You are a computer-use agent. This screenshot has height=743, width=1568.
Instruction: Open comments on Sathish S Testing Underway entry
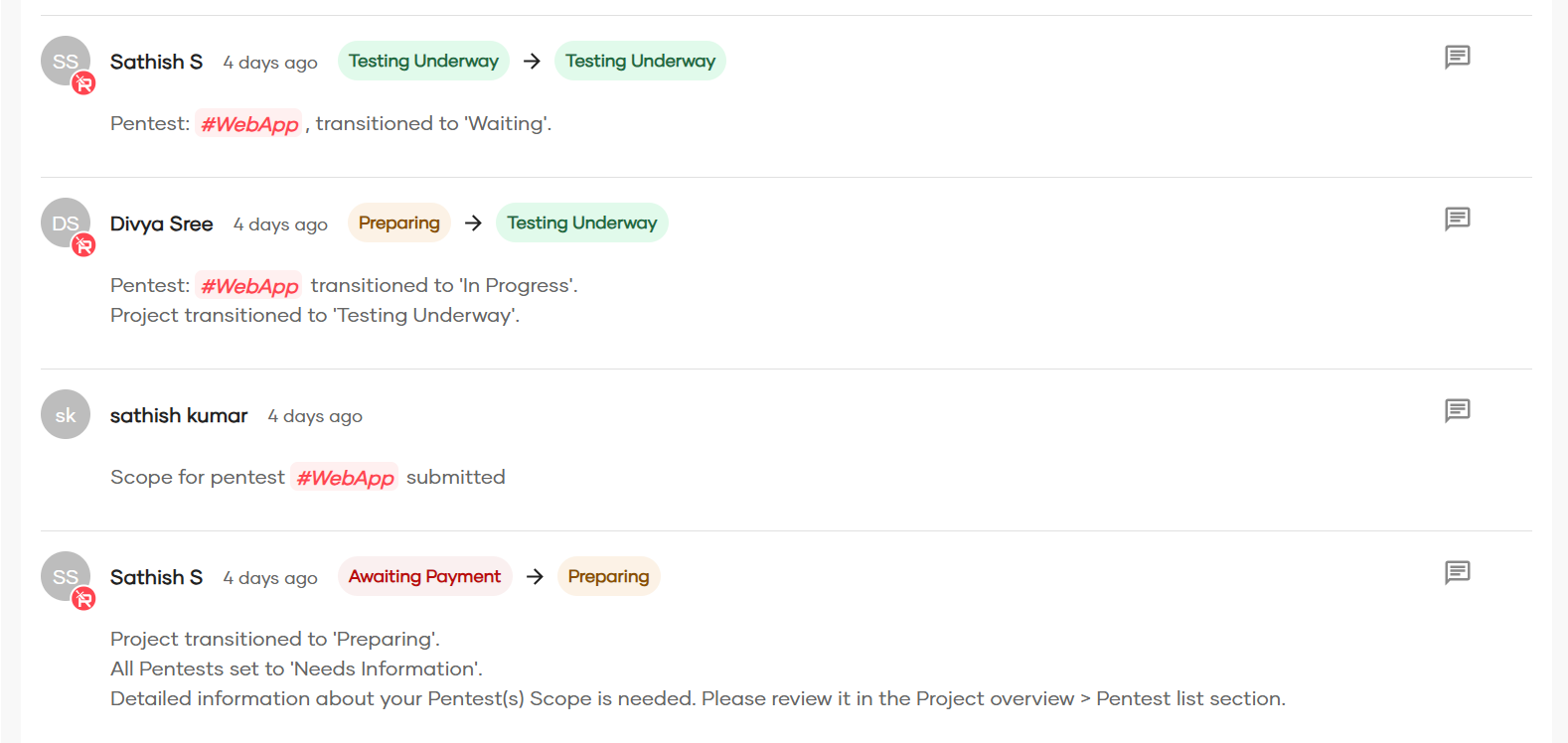tap(1457, 57)
